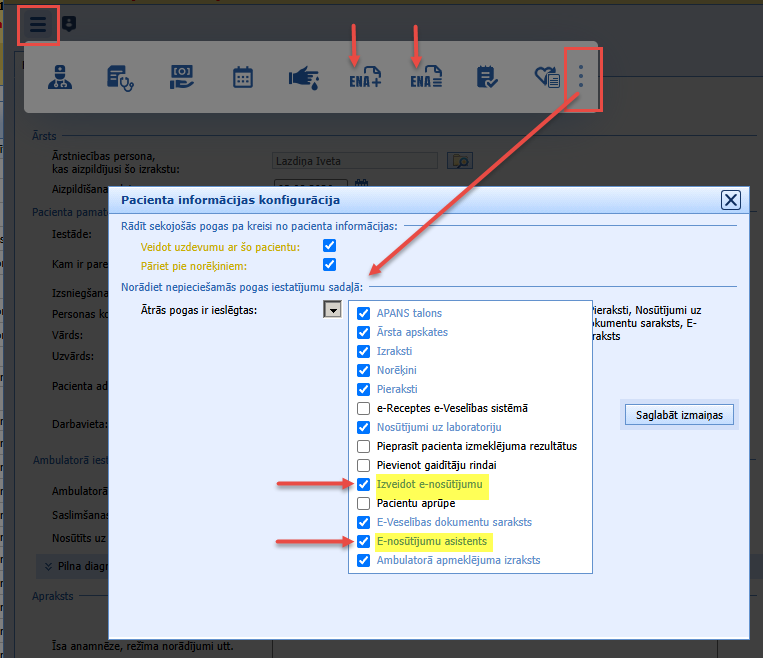763x658 pixels.
Task: Open the payment hand with money icon
Action: pos(182,77)
